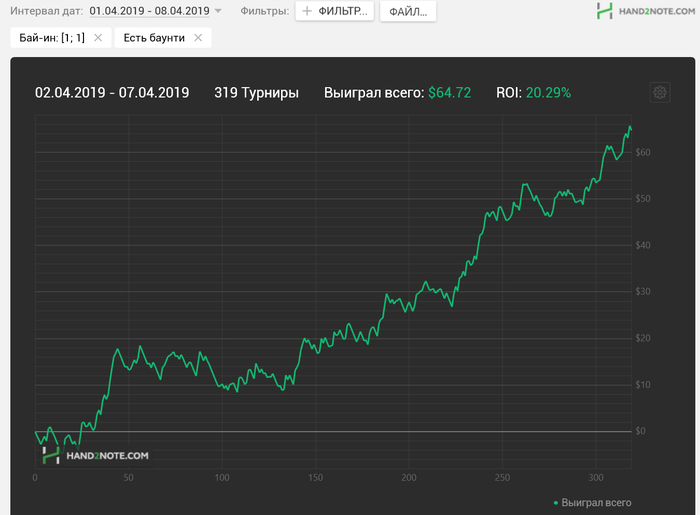Click the 100 x-axis label

pyautogui.click(x=222, y=478)
